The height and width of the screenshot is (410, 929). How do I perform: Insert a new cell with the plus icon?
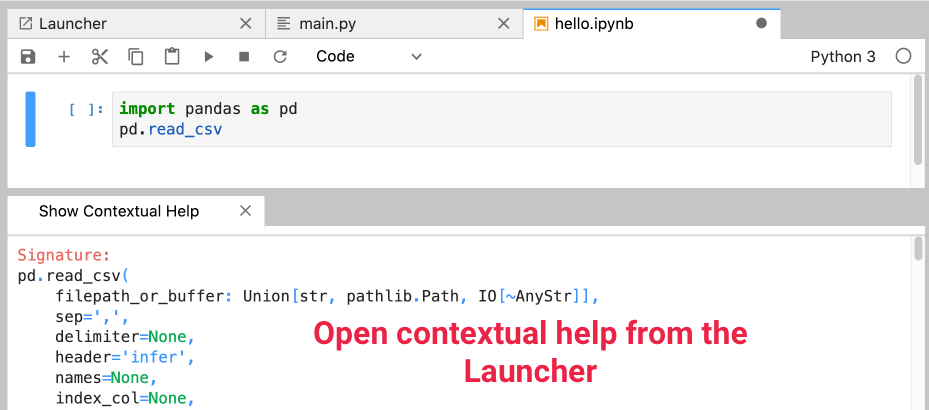(64, 57)
